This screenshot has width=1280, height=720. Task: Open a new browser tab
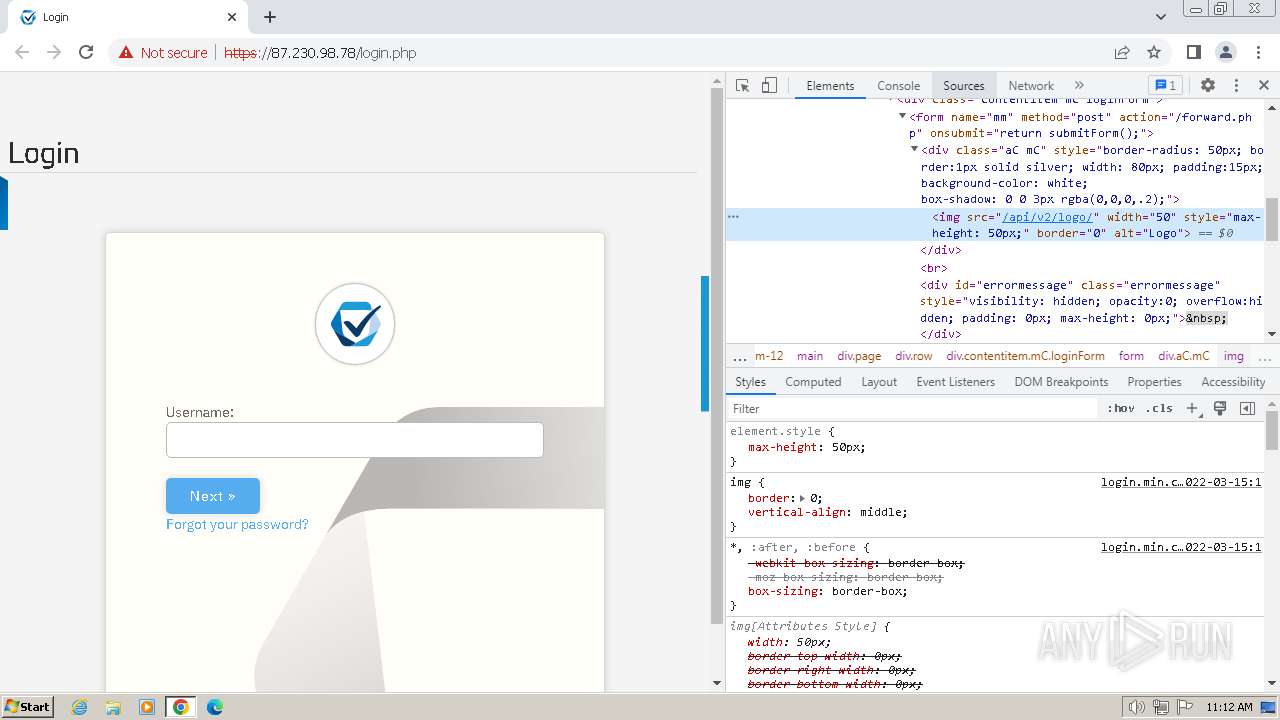click(x=270, y=17)
